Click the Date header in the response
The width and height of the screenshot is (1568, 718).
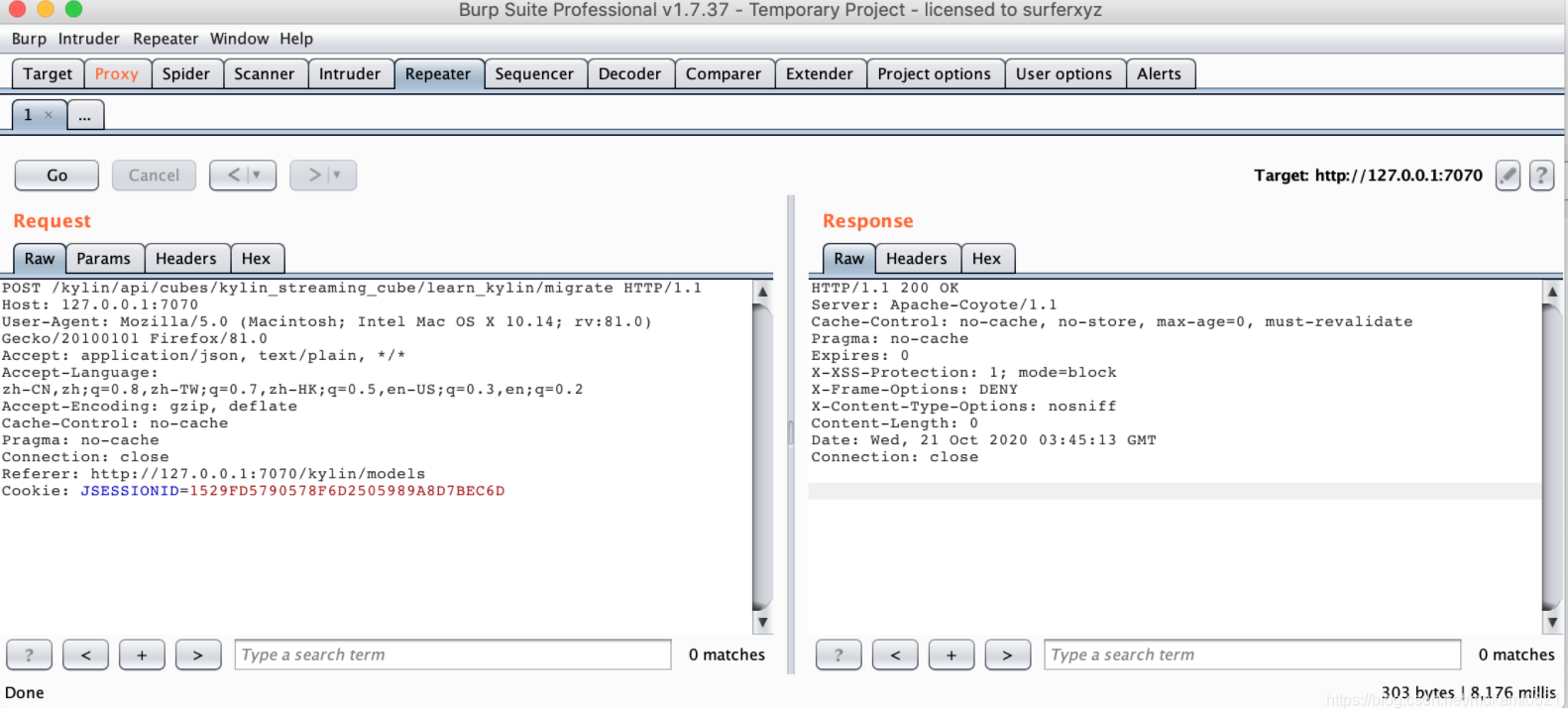[983, 440]
